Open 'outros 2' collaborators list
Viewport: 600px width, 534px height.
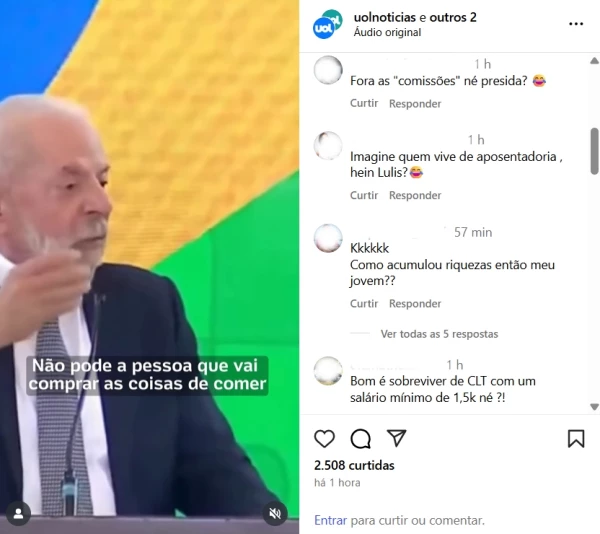[x=453, y=17]
